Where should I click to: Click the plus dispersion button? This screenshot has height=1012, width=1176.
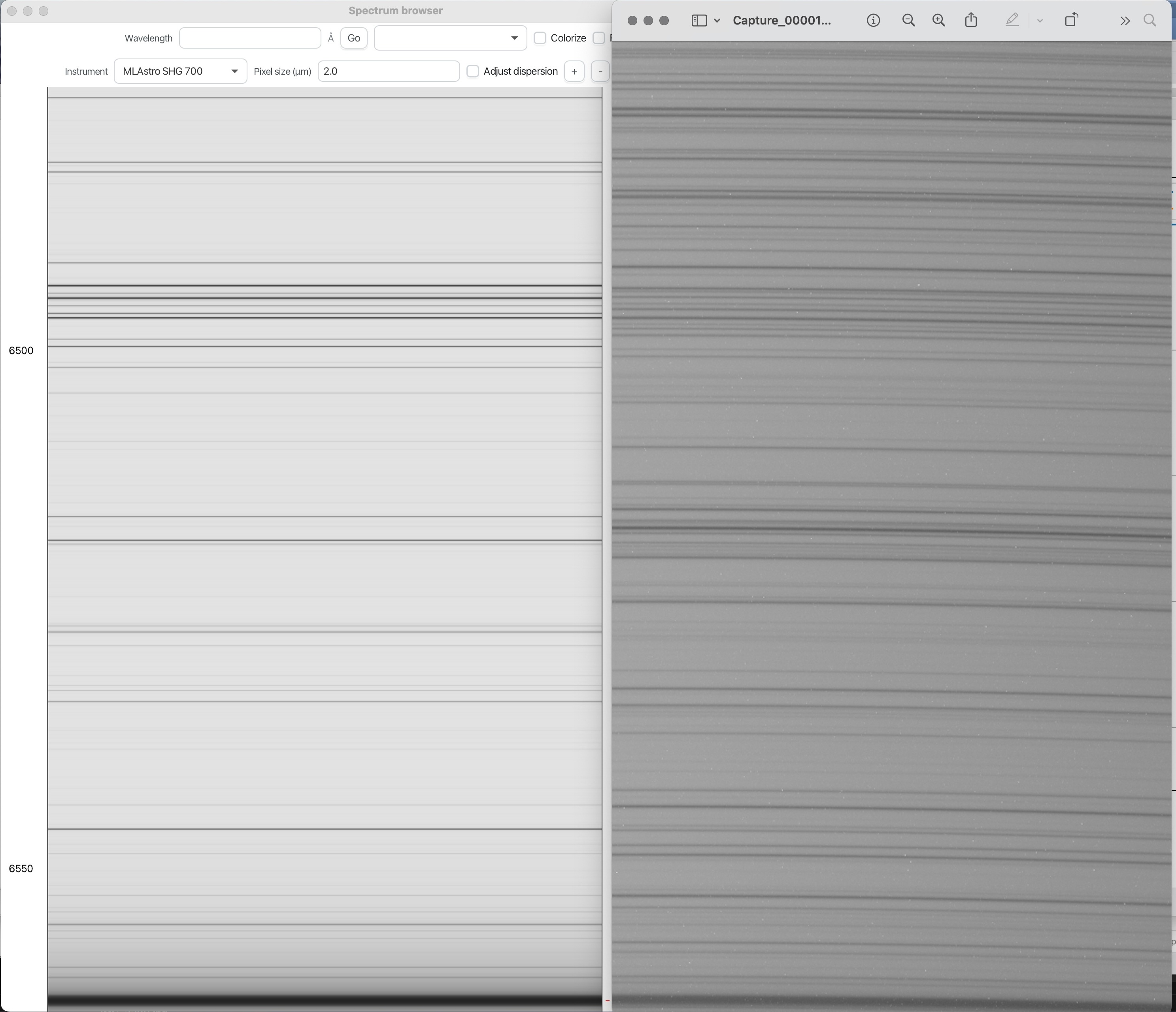574,72
